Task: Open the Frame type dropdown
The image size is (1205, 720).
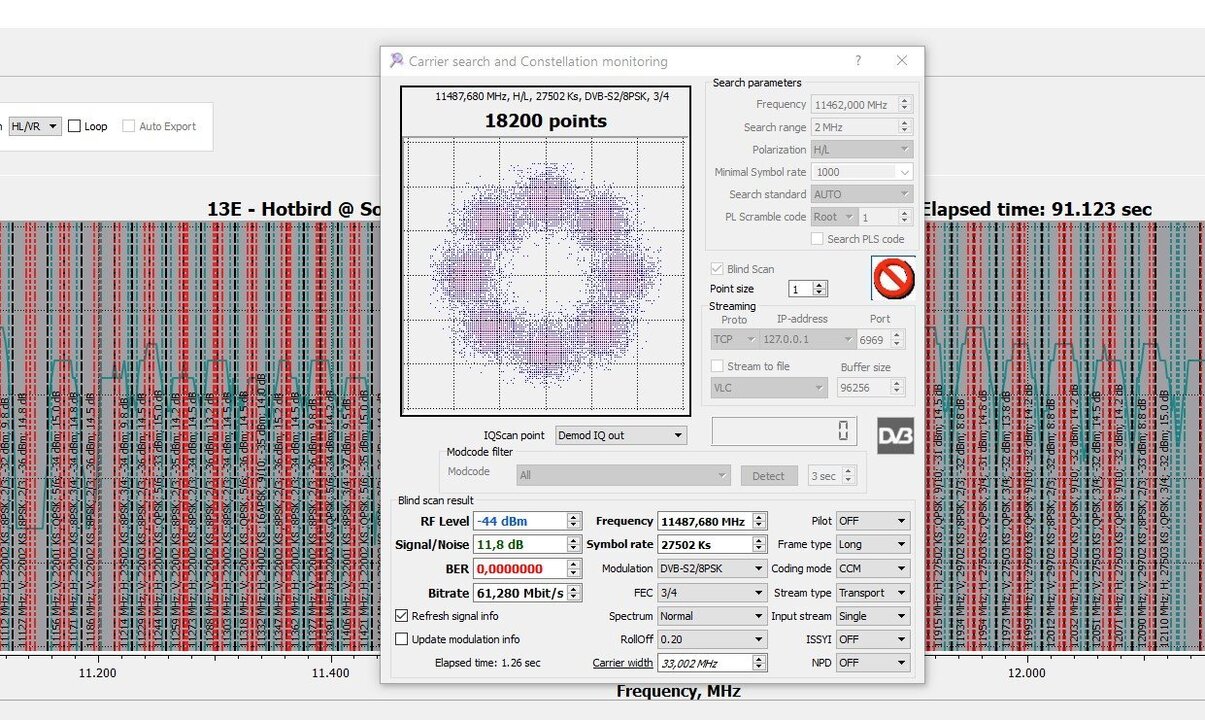Action: (872, 545)
